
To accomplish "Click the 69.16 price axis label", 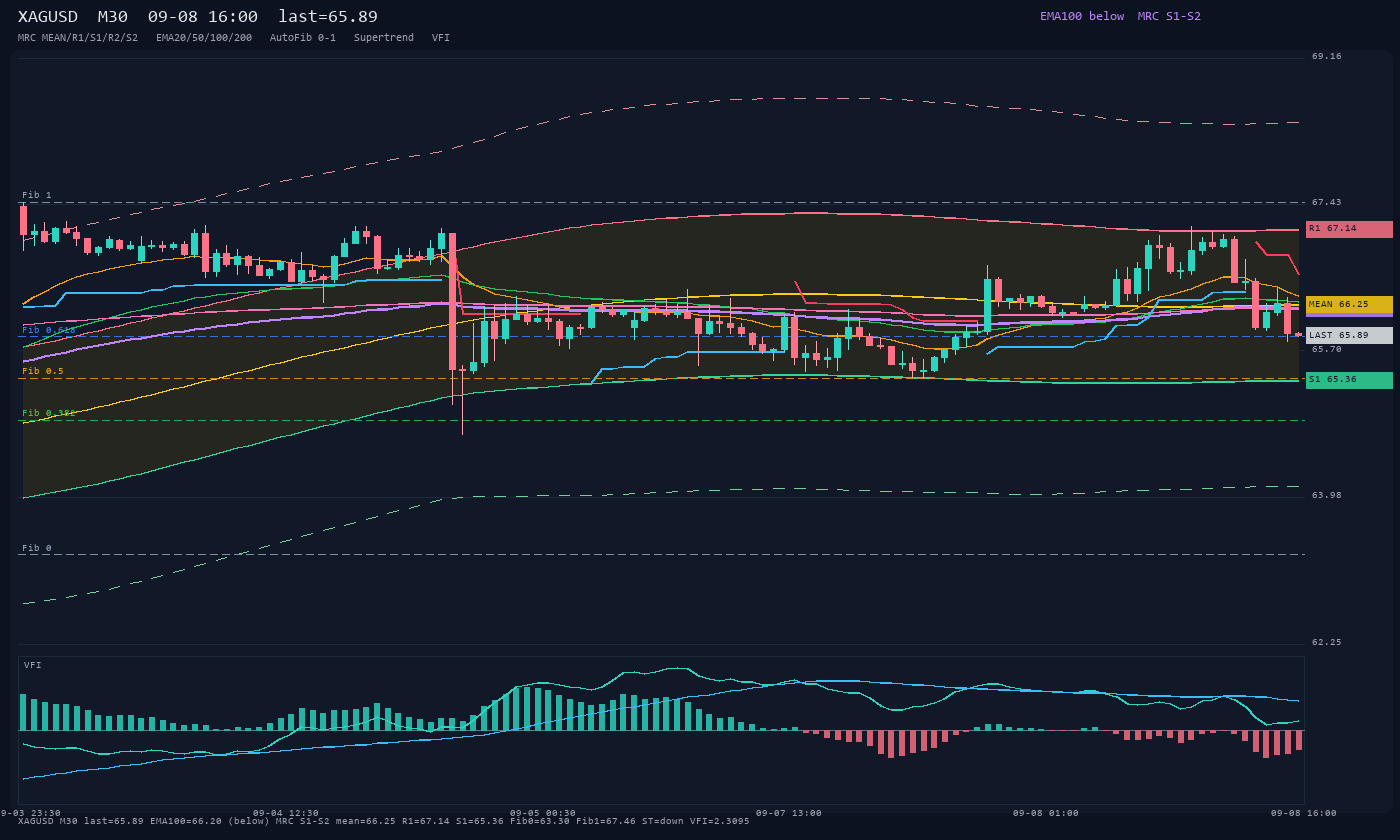I will [1327, 57].
